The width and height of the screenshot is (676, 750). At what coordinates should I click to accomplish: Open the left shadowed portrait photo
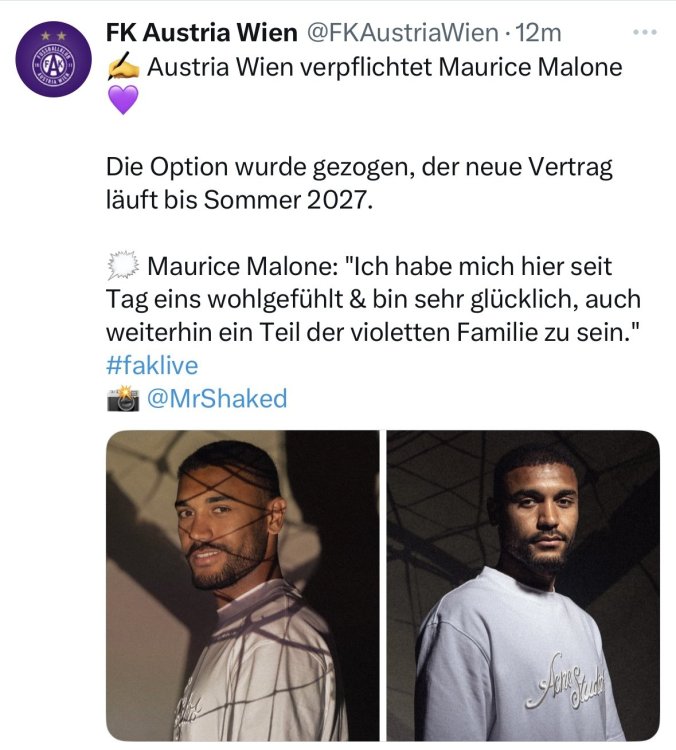242,585
